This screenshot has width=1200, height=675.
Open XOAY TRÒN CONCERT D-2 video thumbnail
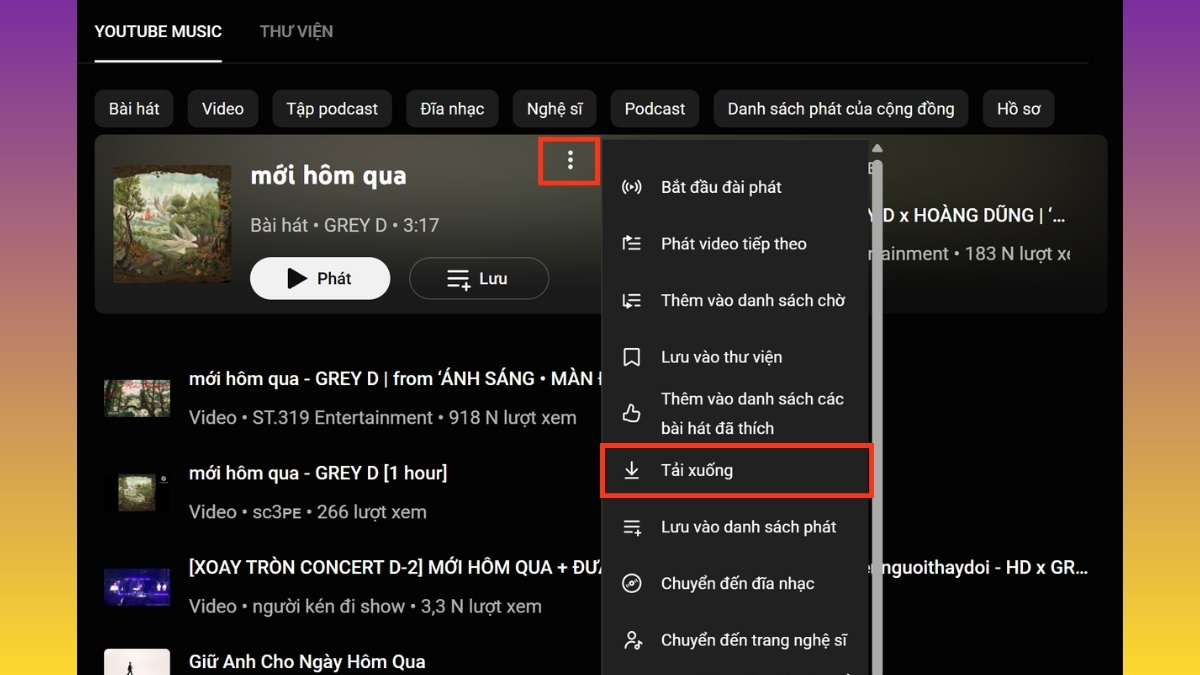click(137, 586)
